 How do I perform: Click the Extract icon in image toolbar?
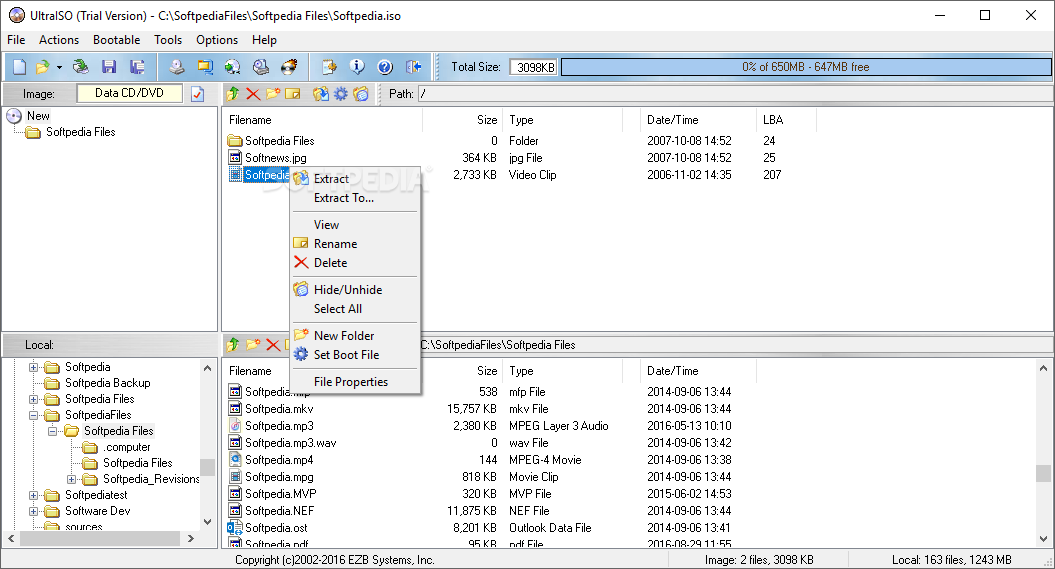click(x=321, y=93)
